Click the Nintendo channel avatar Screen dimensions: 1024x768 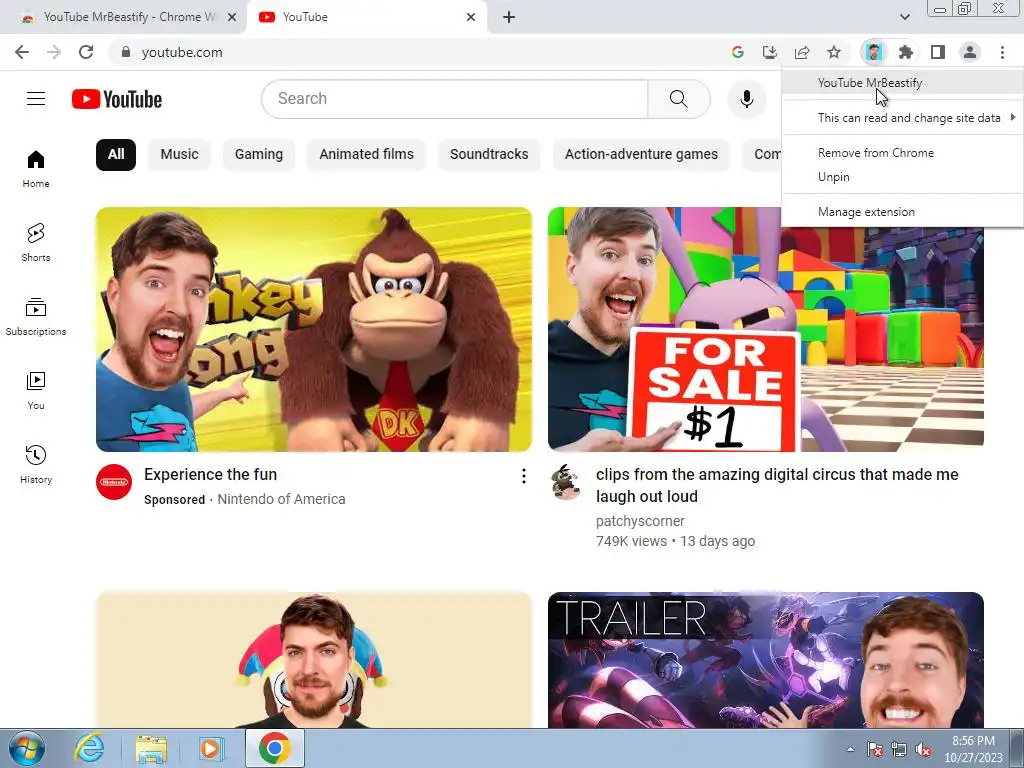pyautogui.click(x=114, y=482)
